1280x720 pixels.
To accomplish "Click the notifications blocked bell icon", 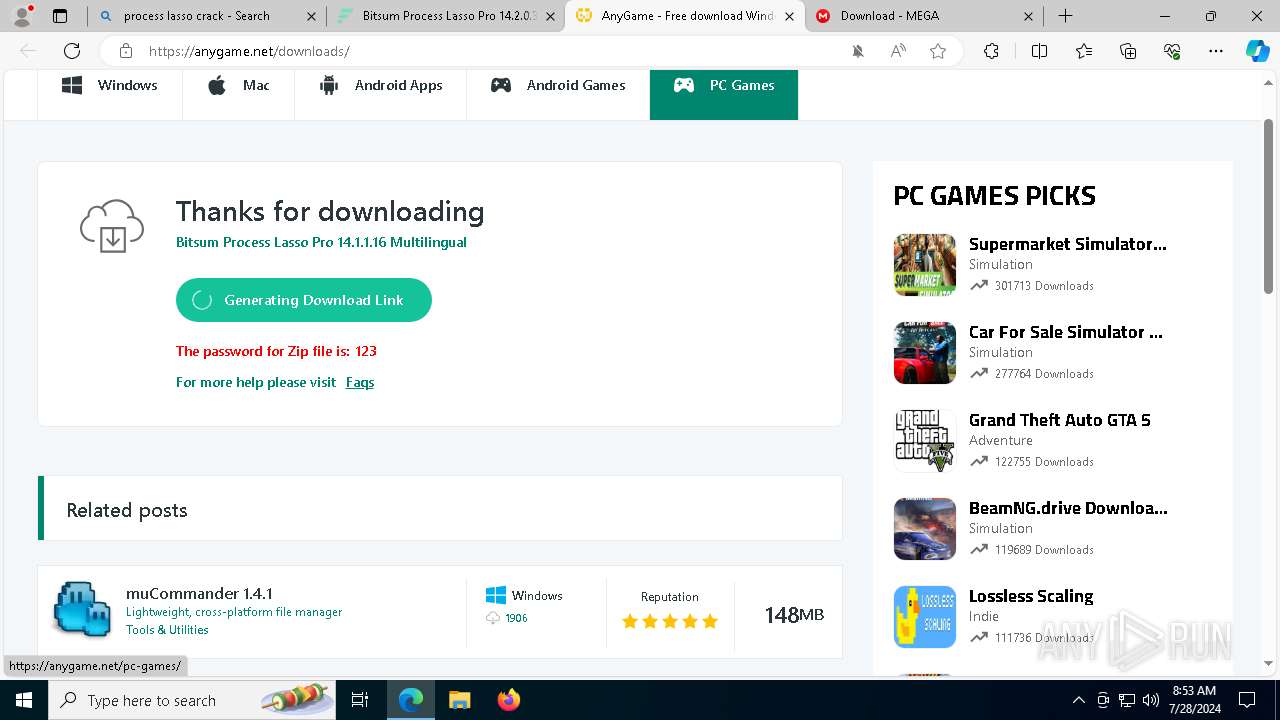I will coord(858,51).
